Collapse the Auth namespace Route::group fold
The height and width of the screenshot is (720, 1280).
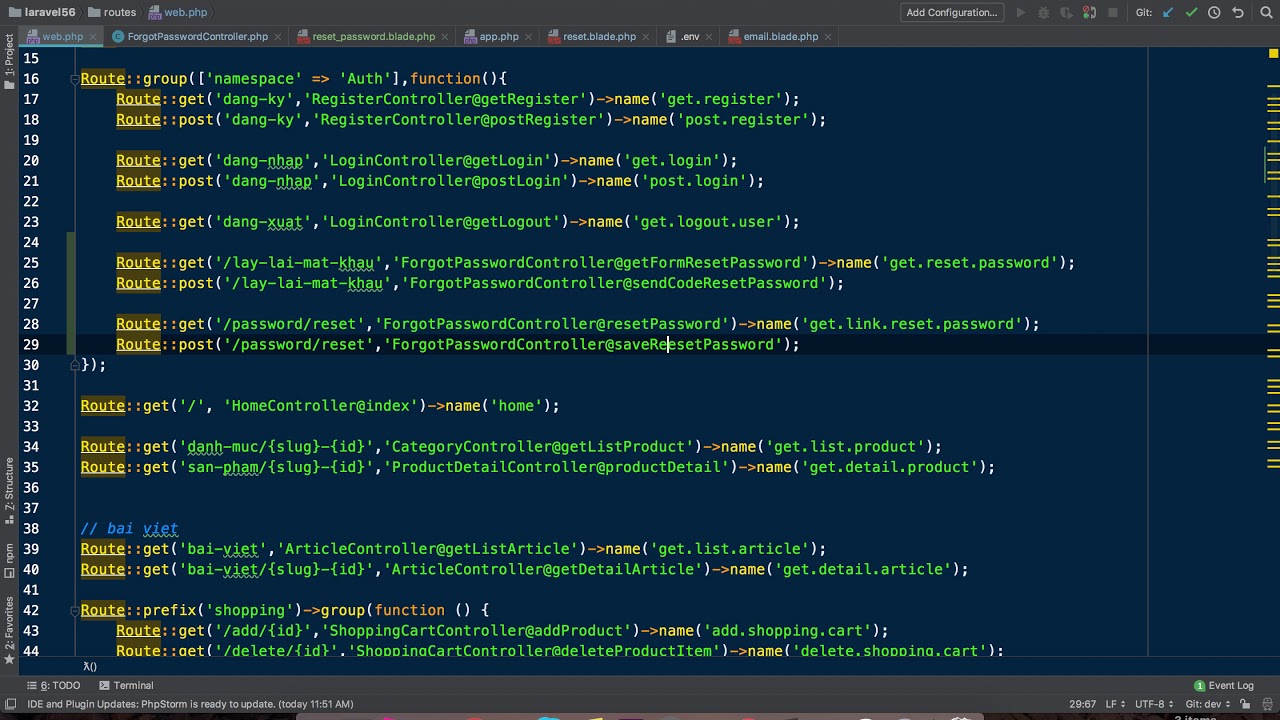point(74,79)
